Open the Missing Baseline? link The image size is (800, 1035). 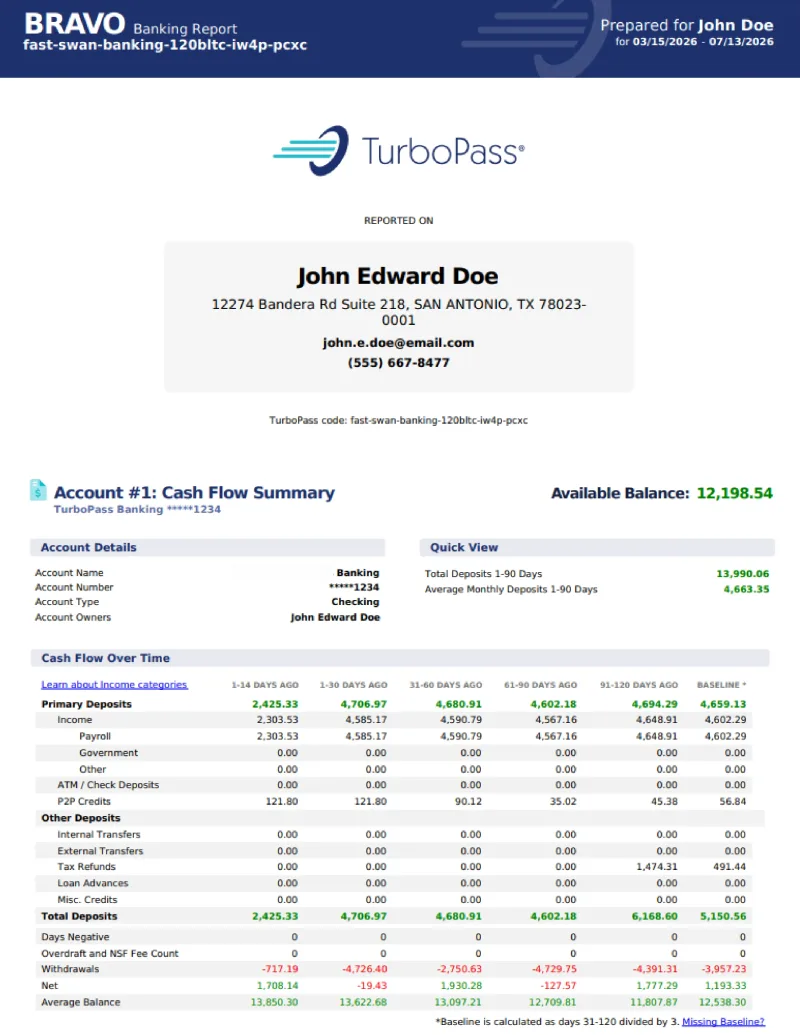pos(723,1021)
